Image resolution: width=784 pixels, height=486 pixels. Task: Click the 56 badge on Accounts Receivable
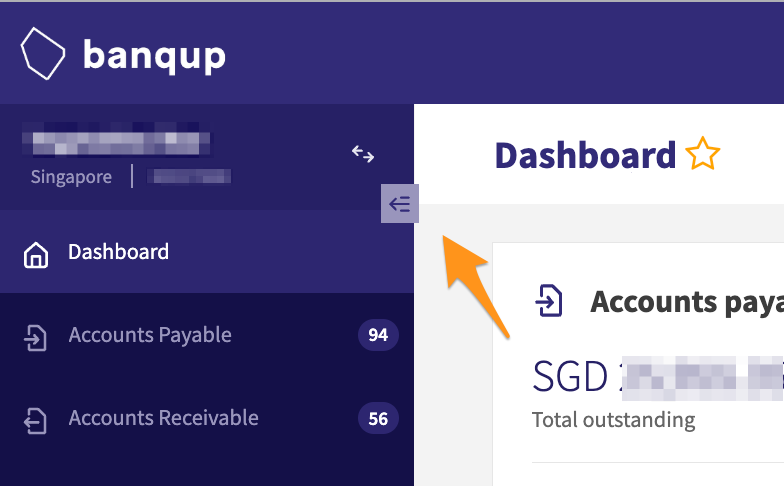[378, 418]
